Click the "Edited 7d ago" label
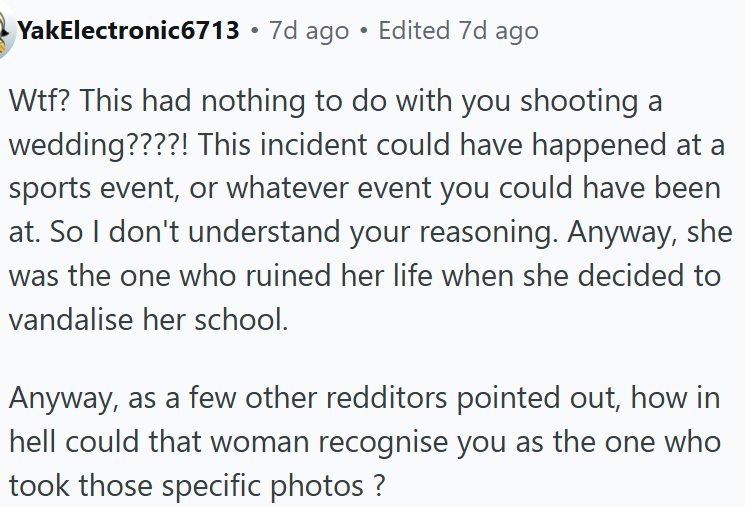Viewport: 745px width, 507px height. pyautogui.click(x=456, y=31)
